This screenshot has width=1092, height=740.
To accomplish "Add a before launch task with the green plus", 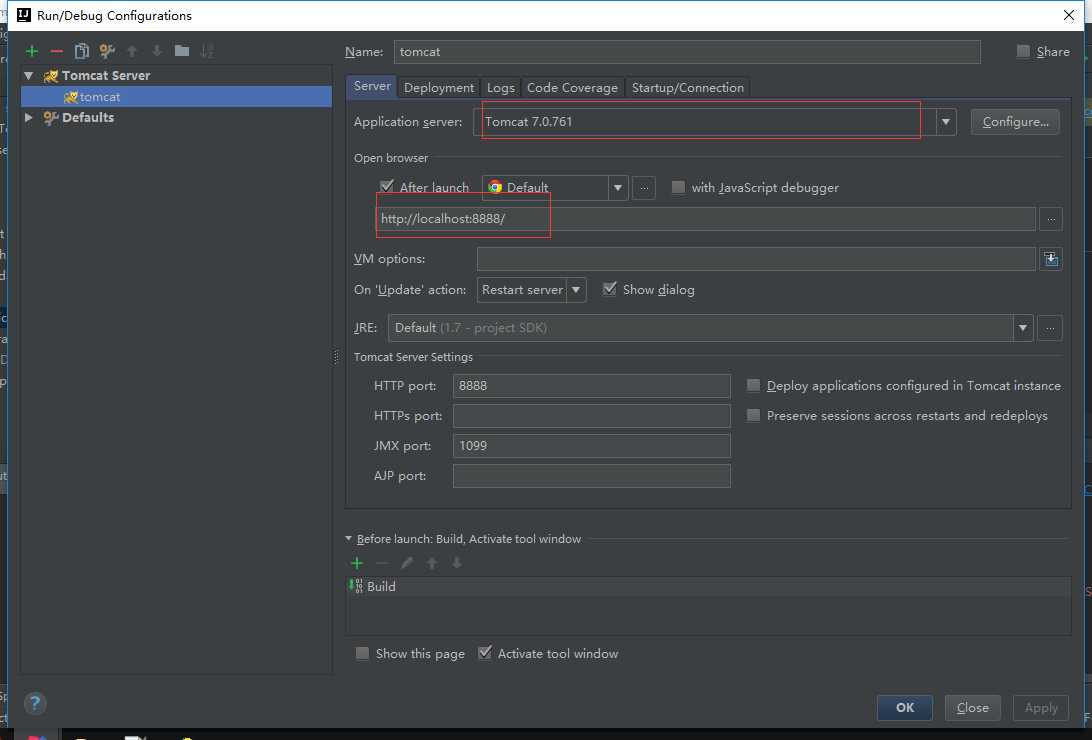I will coord(357,563).
